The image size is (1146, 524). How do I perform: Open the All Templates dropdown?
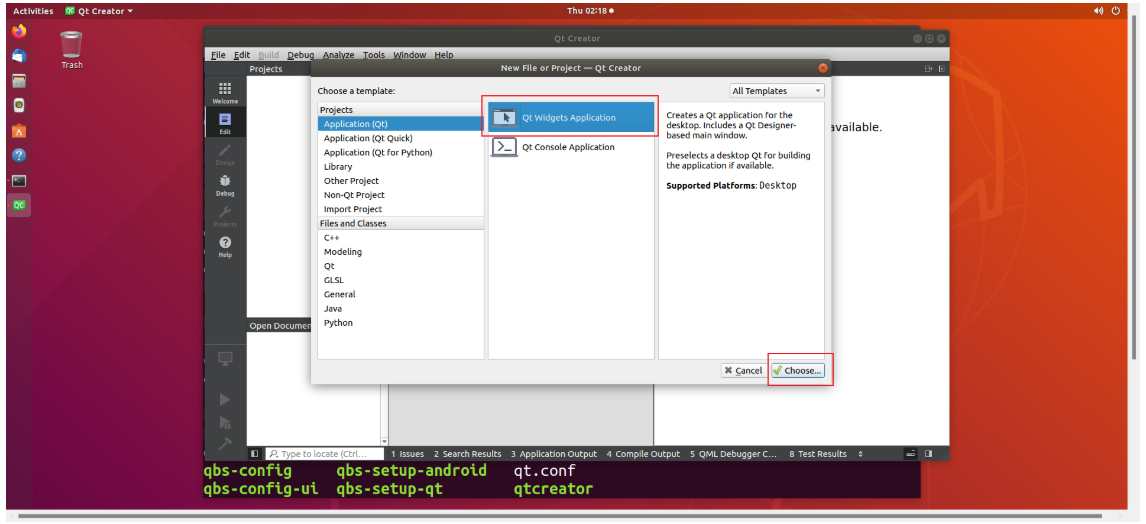[777, 91]
